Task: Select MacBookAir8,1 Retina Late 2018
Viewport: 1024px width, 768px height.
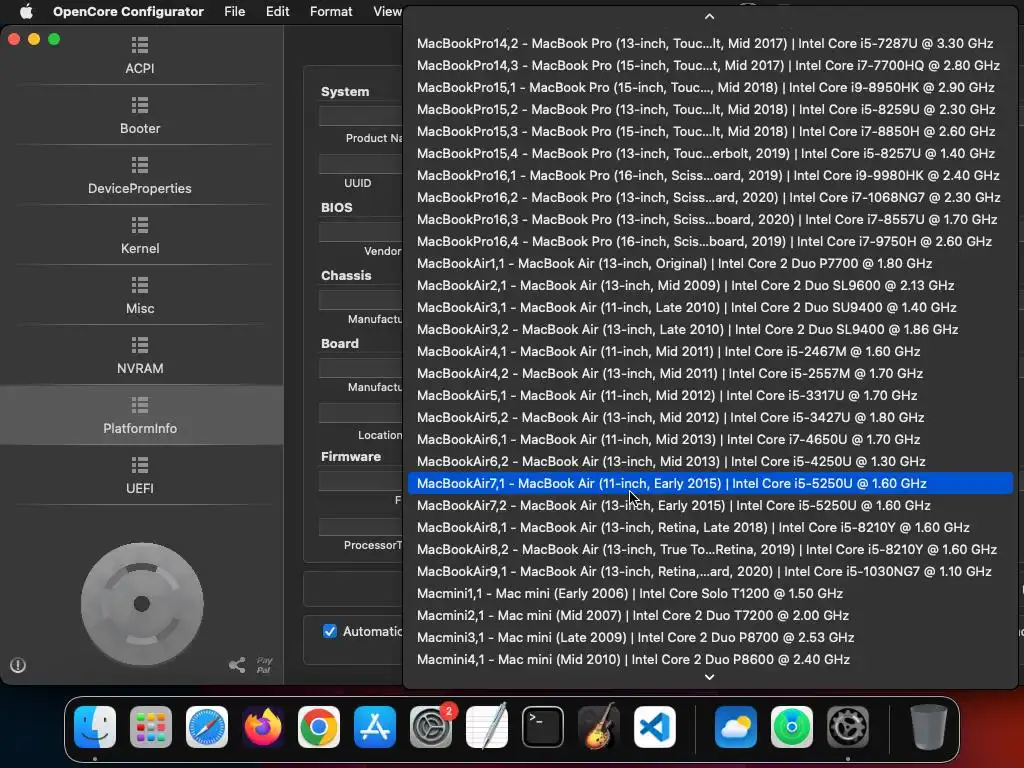Action: point(710,527)
